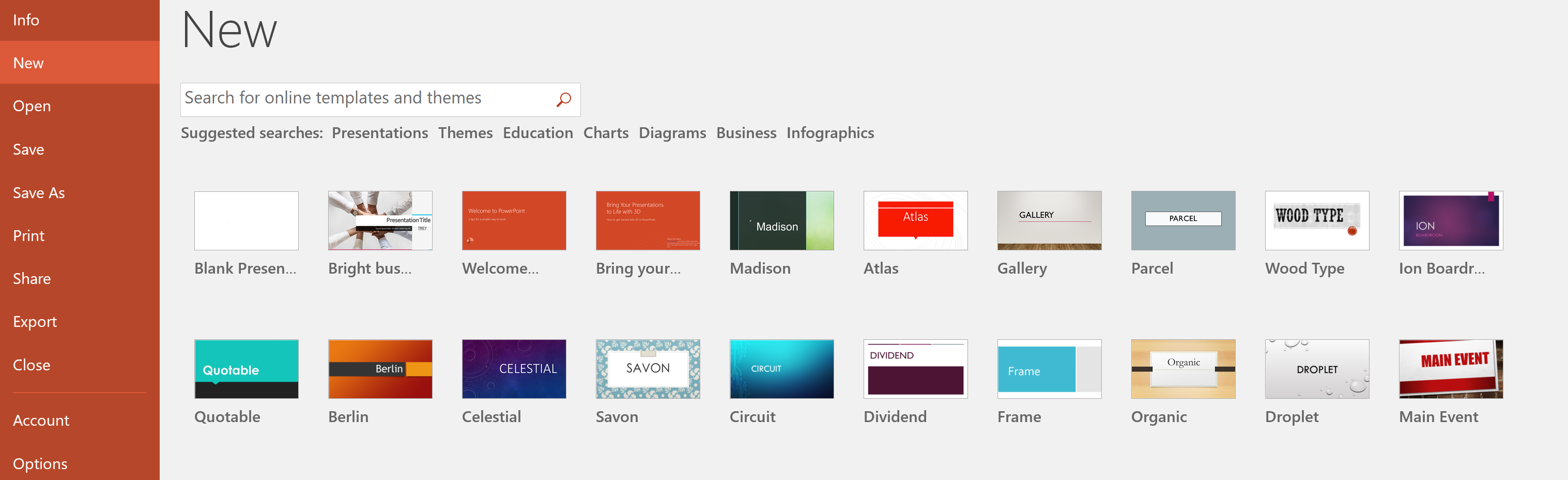Select the Wood Type template
The image size is (1568, 480).
pos(1317,220)
